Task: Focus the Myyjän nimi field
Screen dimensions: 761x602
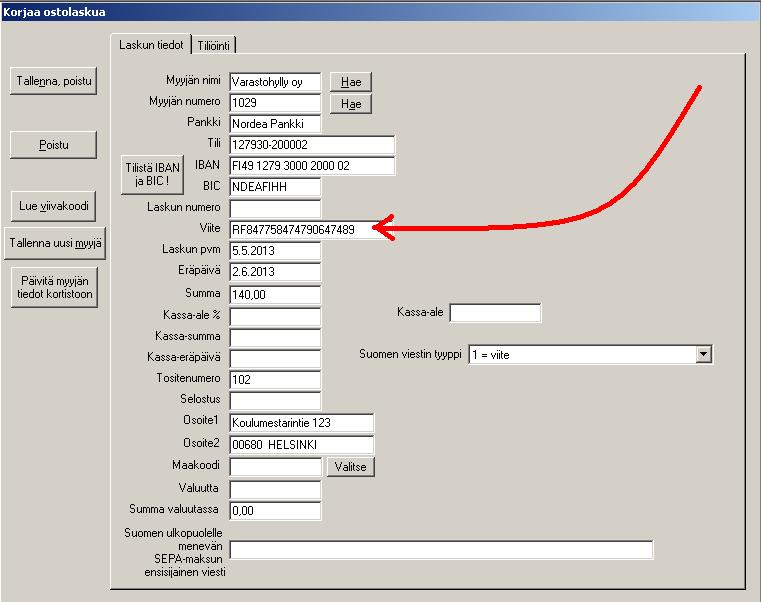Action: pos(275,82)
